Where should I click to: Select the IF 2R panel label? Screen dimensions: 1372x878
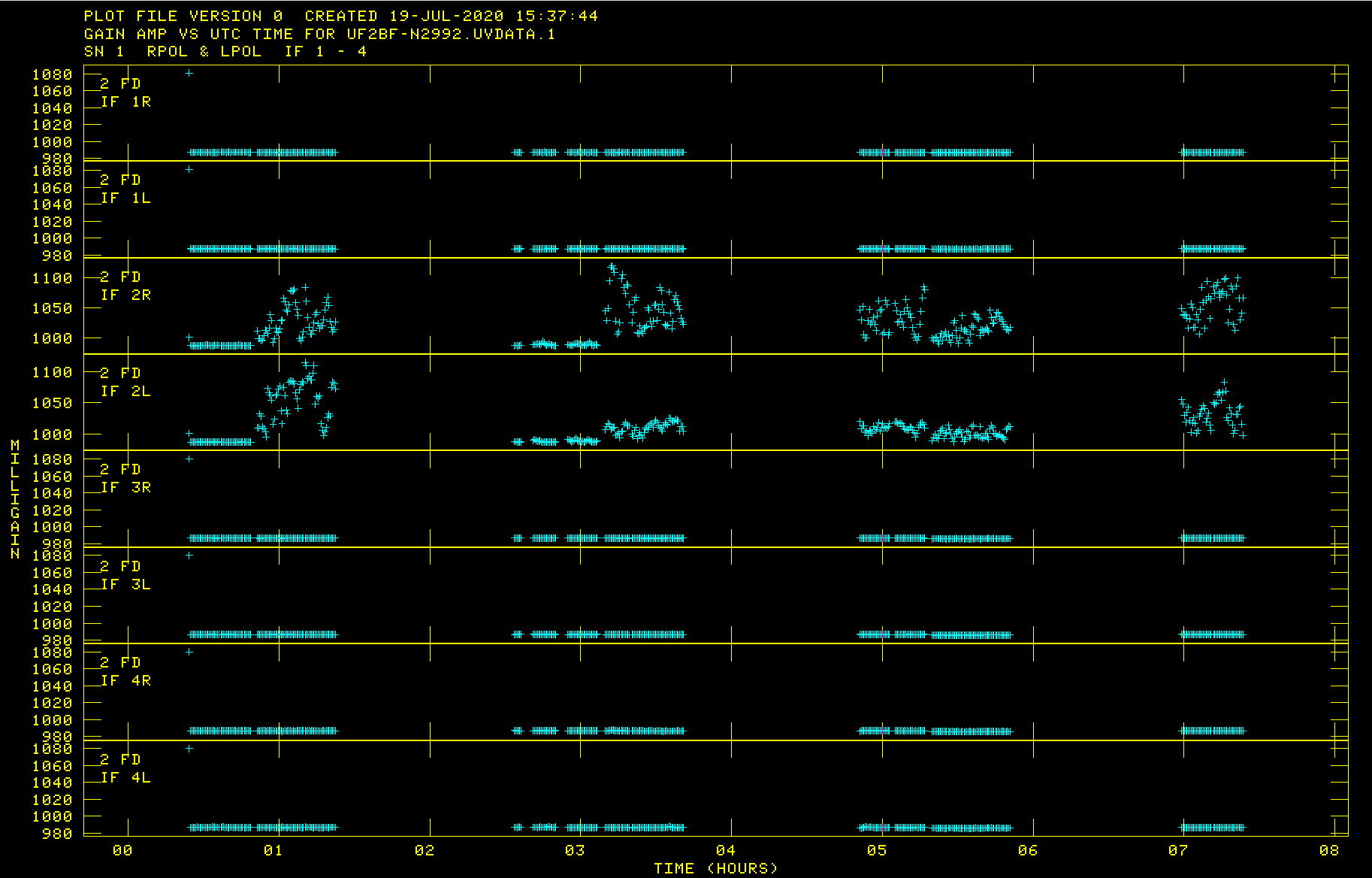[x=125, y=295]
